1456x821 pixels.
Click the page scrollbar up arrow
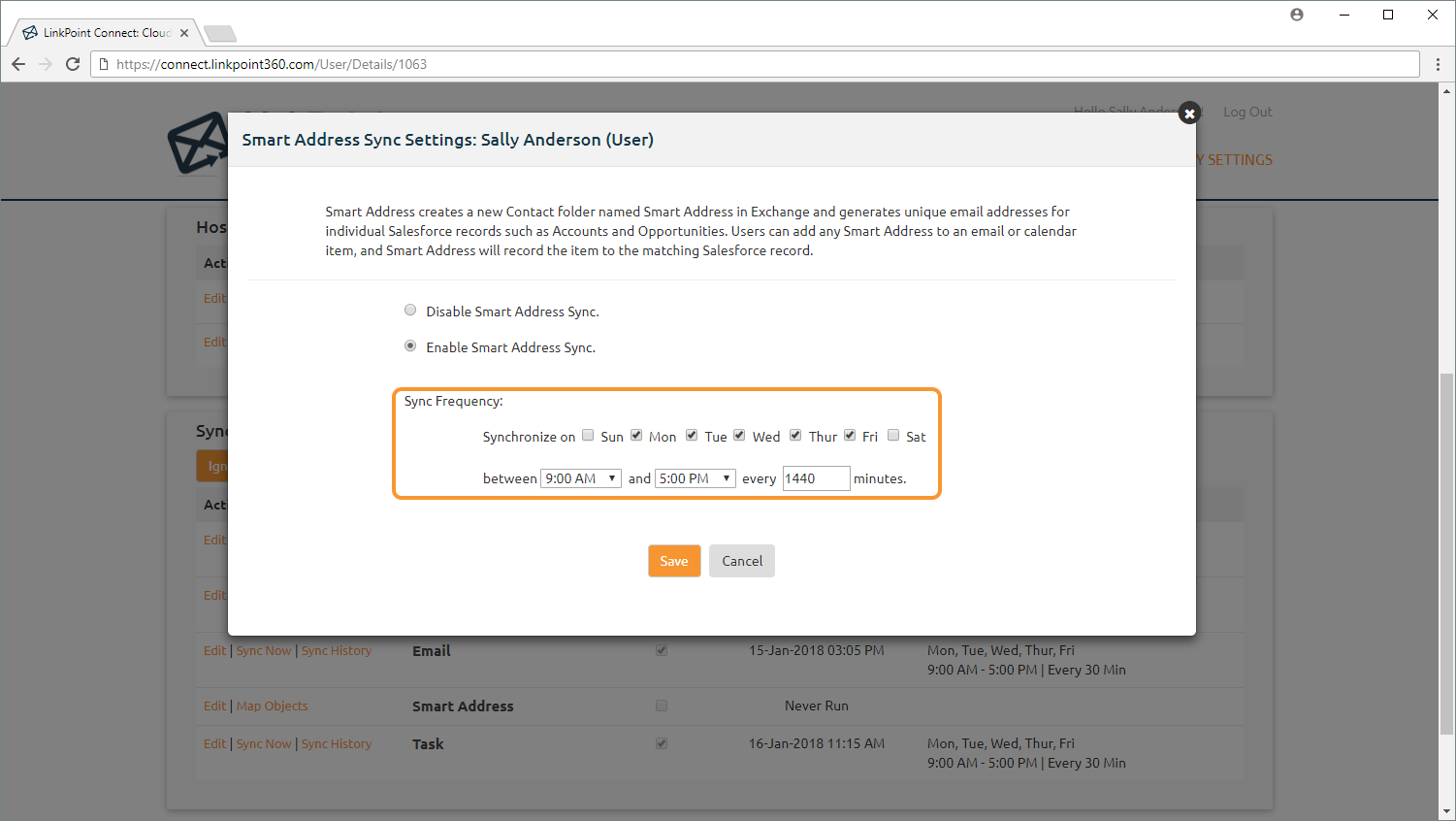tap(1447, 91)
